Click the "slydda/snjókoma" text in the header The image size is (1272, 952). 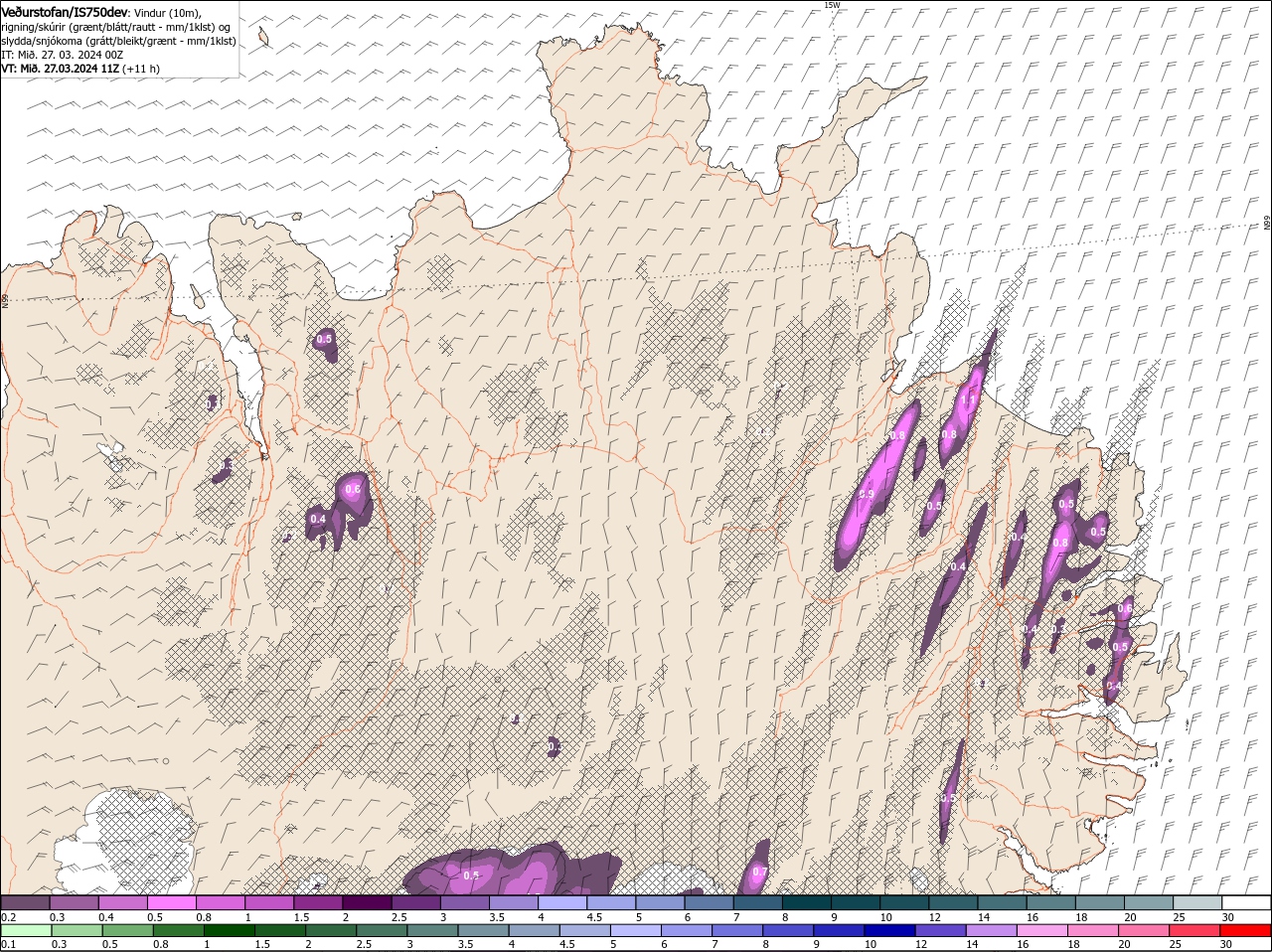click(41, 41)
